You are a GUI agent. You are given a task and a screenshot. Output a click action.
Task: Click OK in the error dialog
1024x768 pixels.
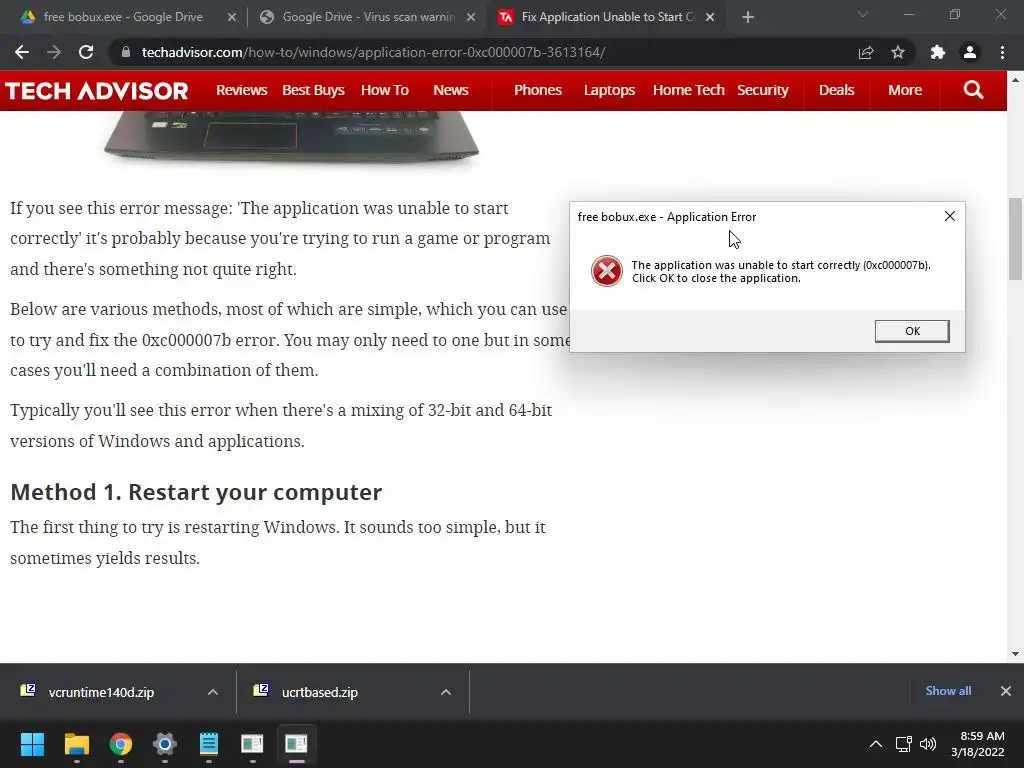pyautogui.click(x=912, y=331)
